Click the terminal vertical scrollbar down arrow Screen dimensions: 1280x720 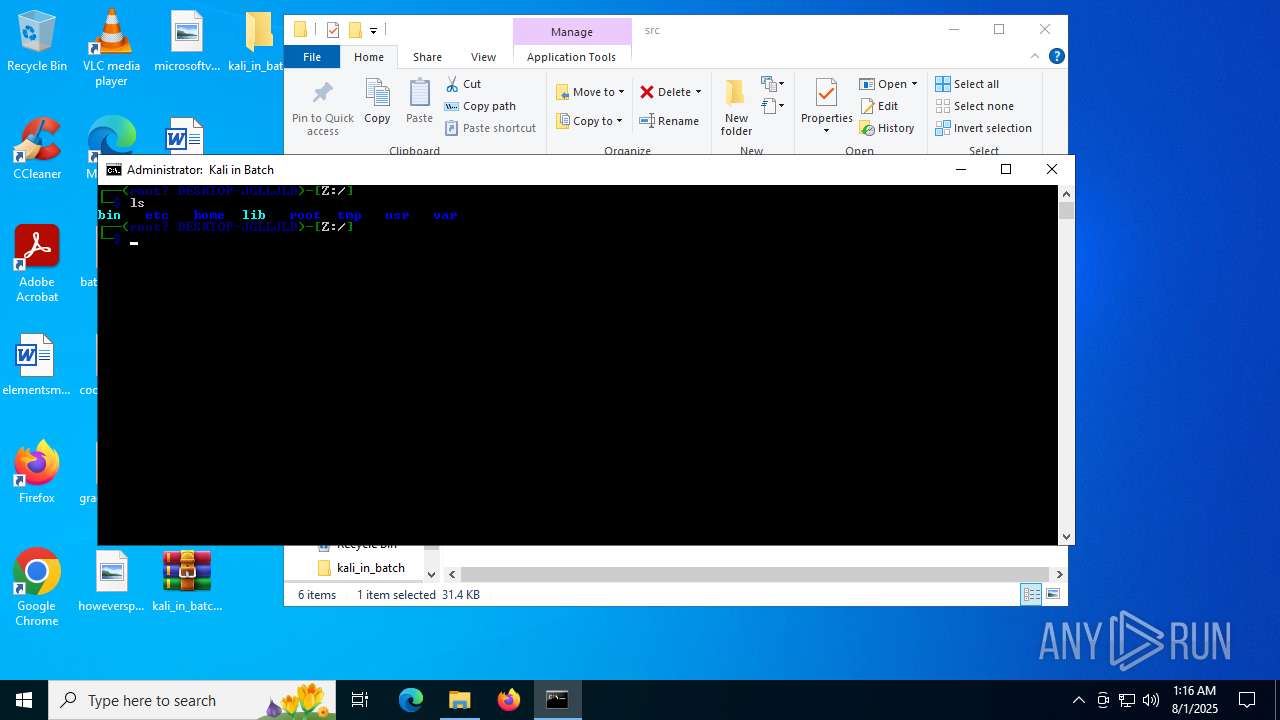click(1066, 537)
